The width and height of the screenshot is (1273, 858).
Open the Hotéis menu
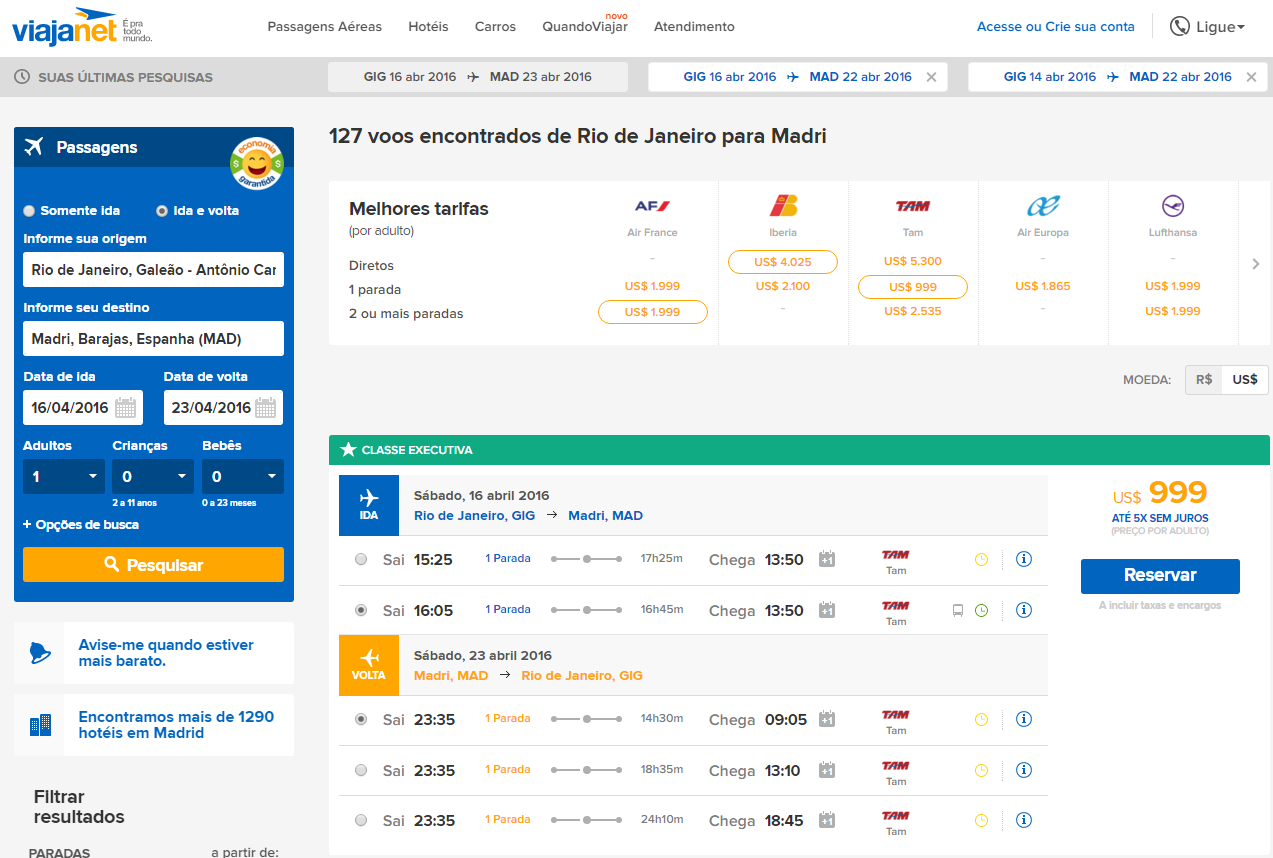coord(428,26)
